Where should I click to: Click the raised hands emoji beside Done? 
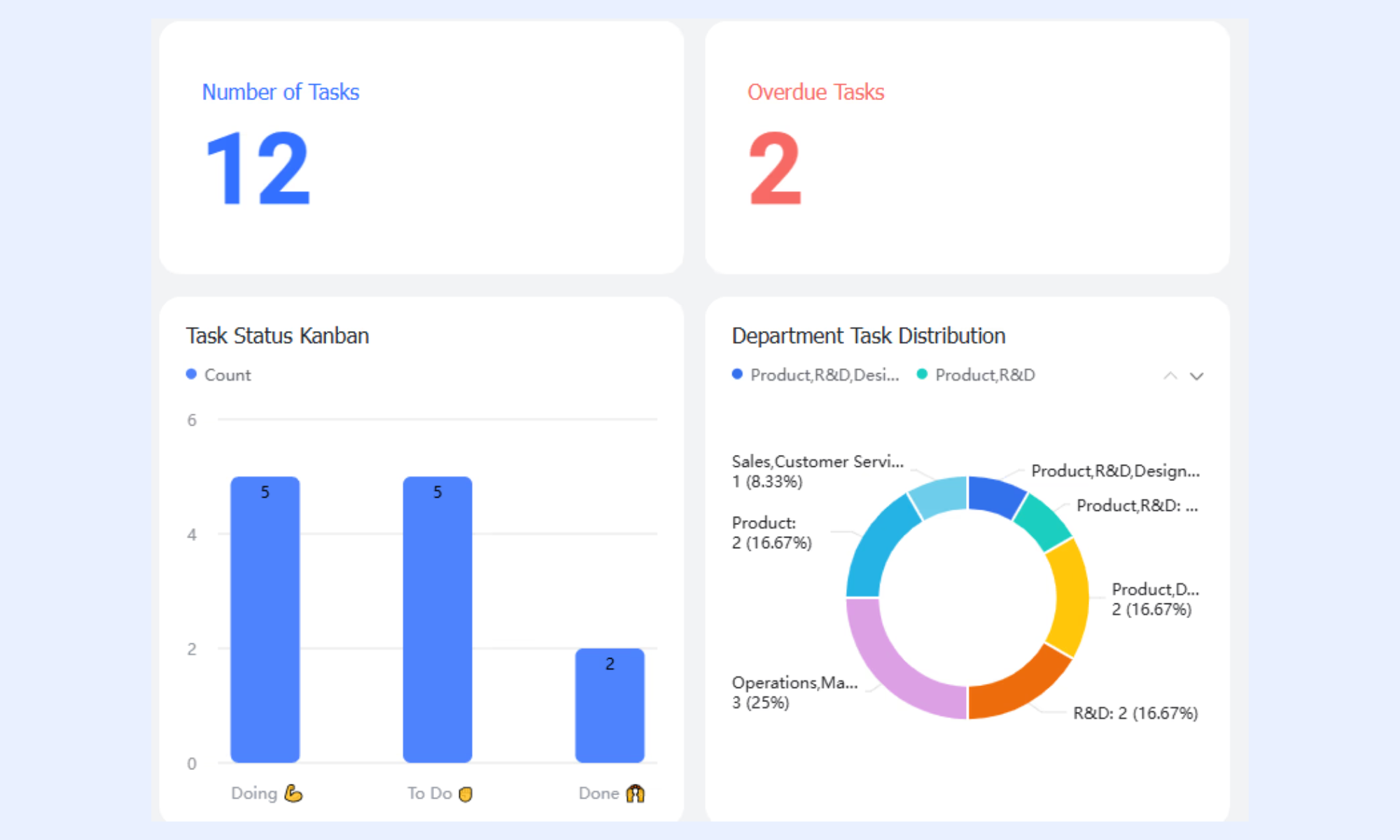tap(635, 793)
